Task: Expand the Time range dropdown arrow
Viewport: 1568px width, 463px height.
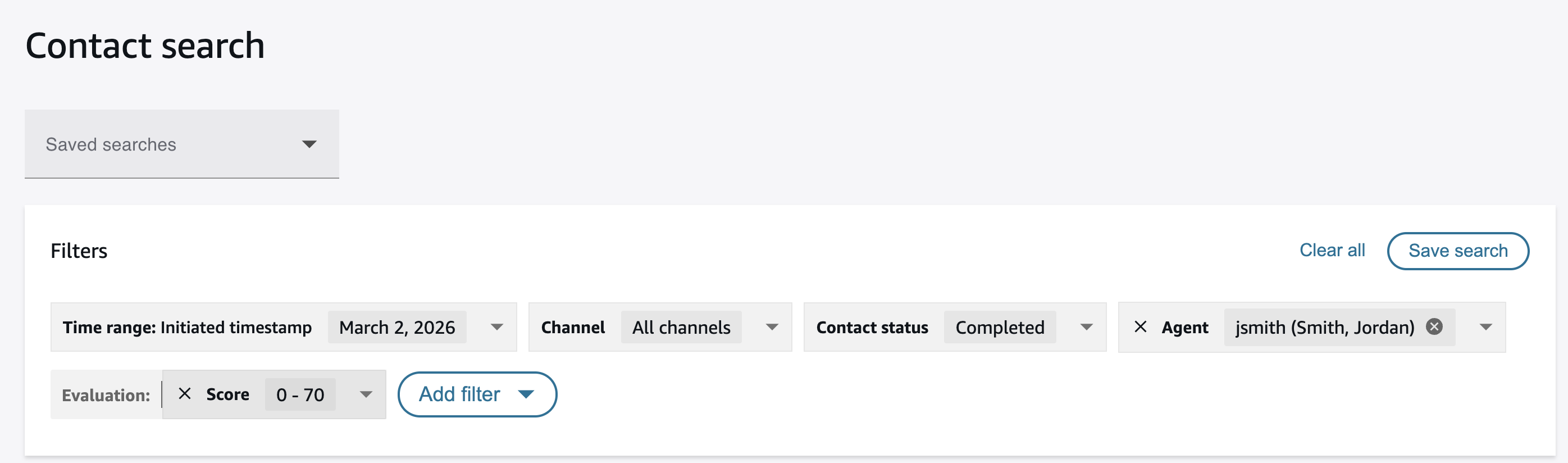Action: 496,327
